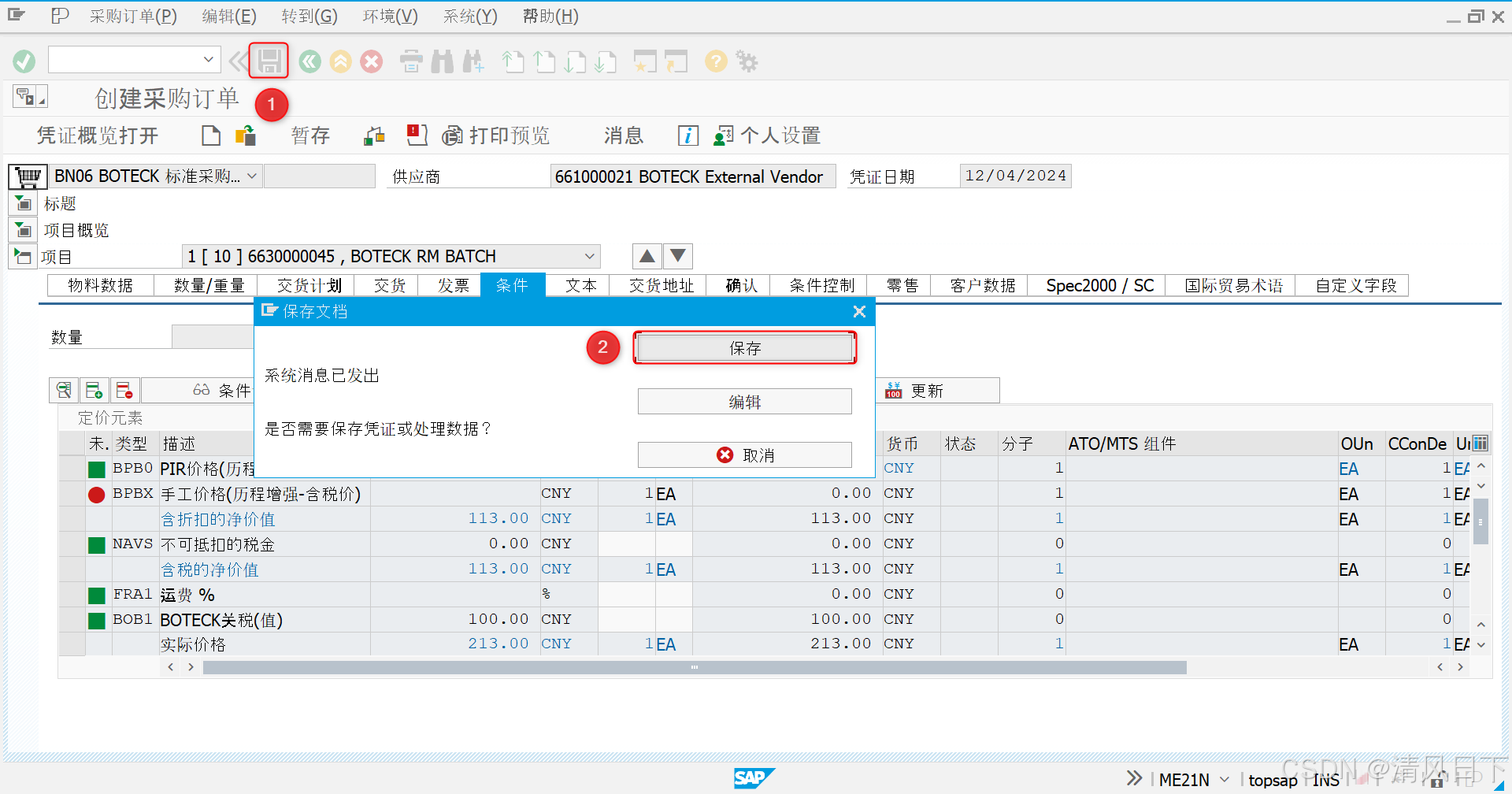Screen dimensions: 1512x794
Task: Click the next item down-triangle button
Action: (x=678, y=256)
